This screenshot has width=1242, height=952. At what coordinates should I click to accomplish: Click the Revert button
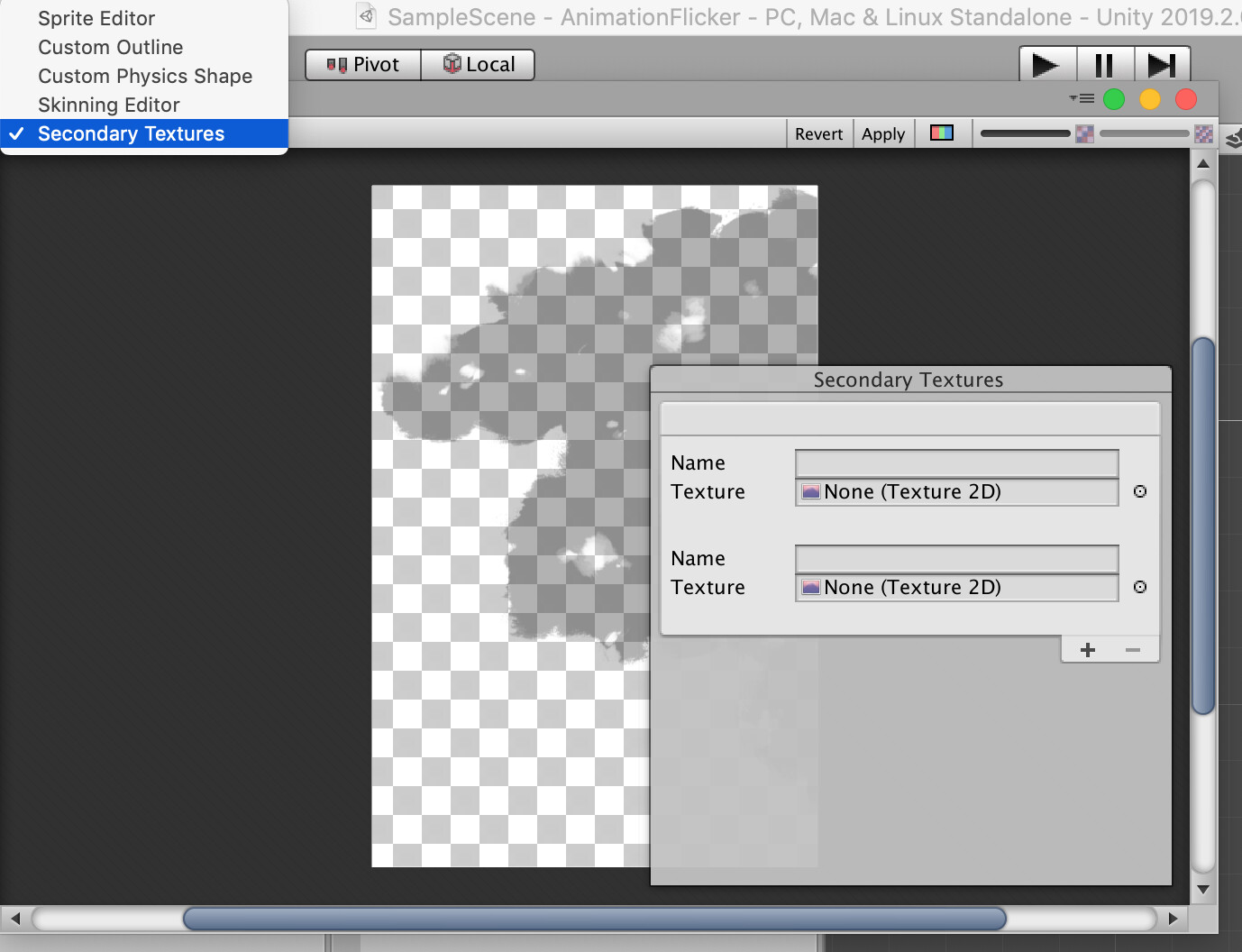[x=818, y=133]
